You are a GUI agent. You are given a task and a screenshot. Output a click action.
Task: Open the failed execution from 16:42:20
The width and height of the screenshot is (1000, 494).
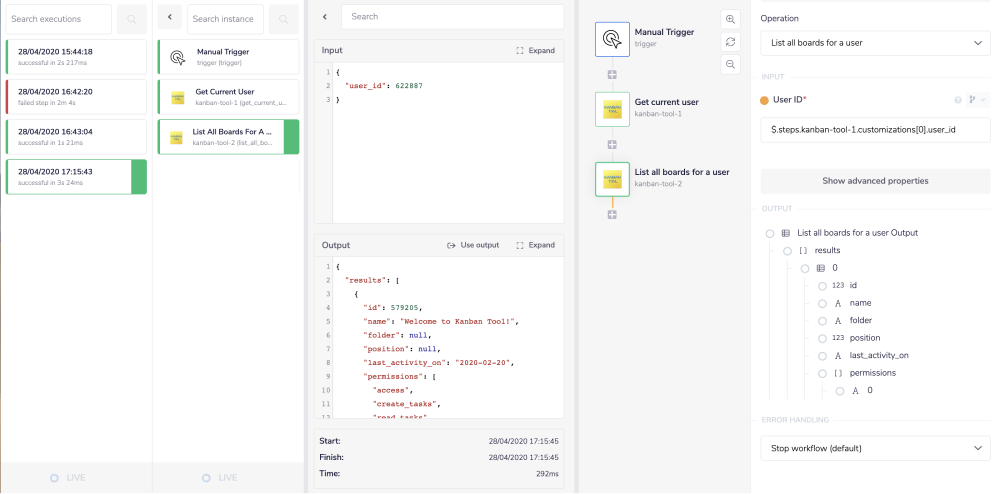pos(75,96)
